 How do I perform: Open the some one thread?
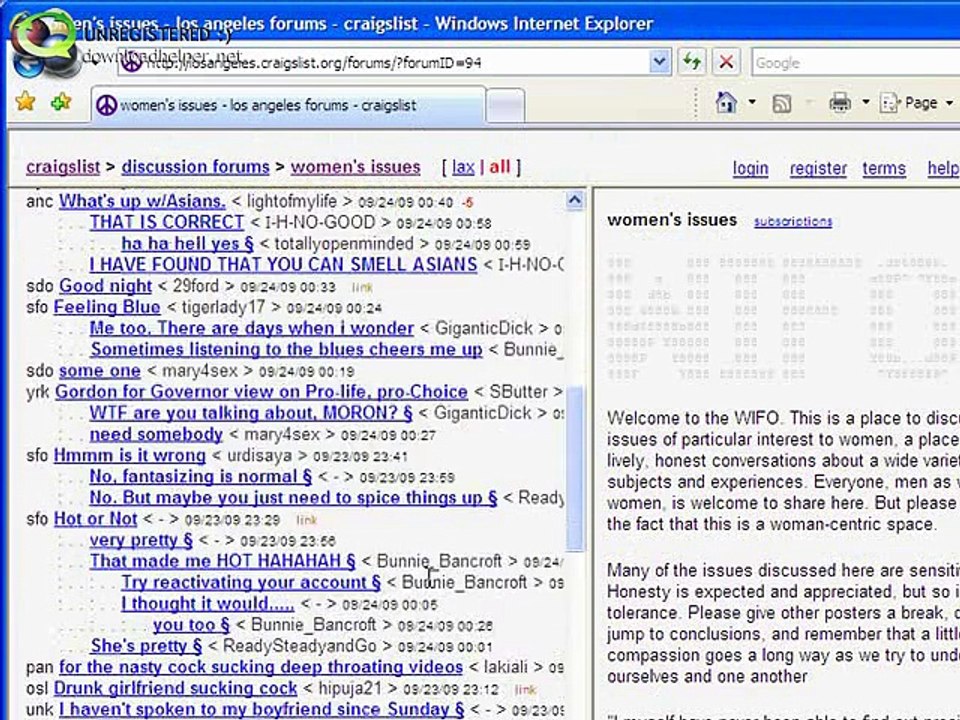pyautogui.click(x=100, y=371)
